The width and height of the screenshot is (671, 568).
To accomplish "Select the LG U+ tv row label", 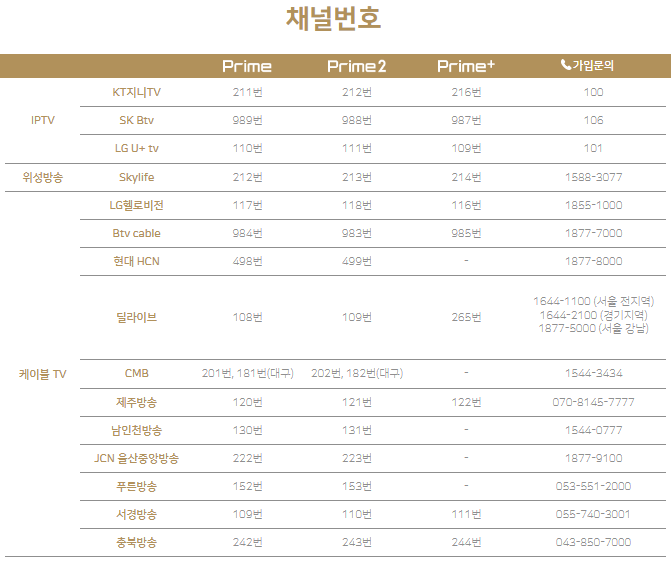I will (x=137, y=149).
